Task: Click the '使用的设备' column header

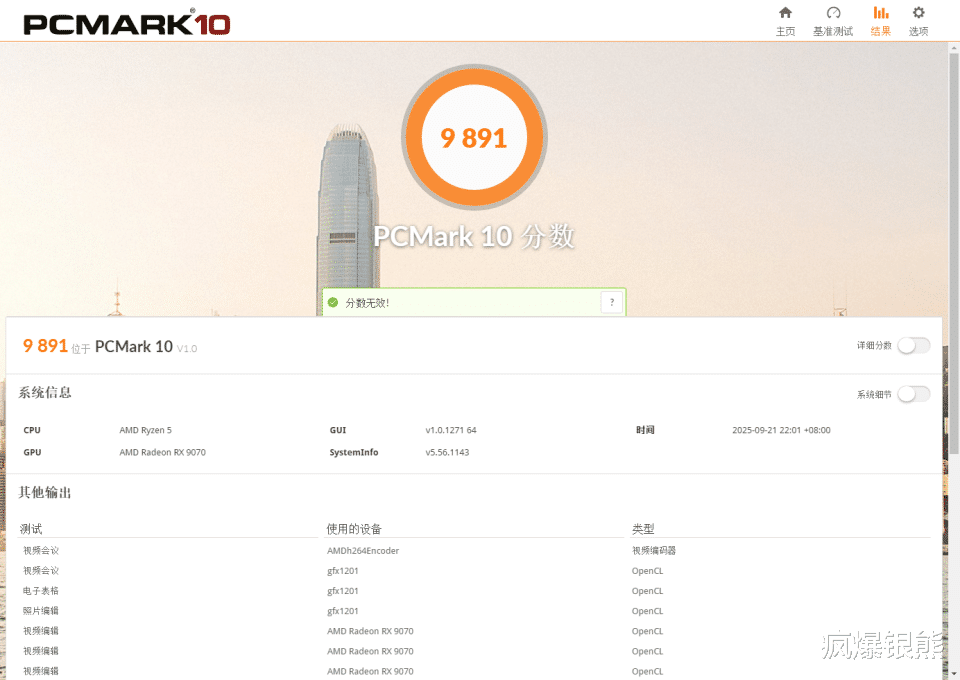Action: click(354, 529)
